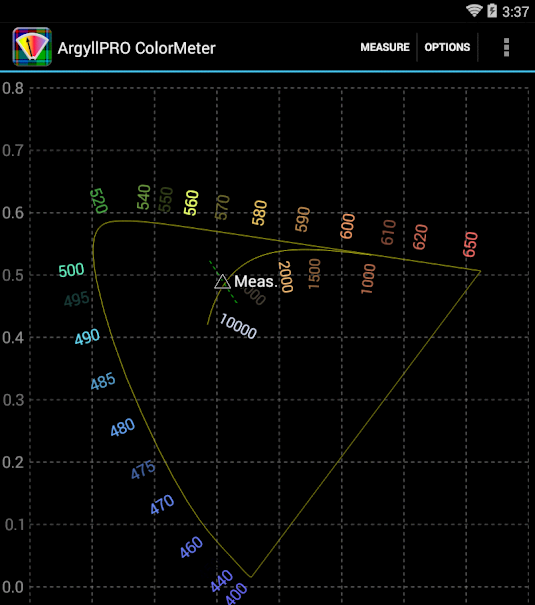
Task: Tap the 495 wavelength label
Action: click(77, 299)
